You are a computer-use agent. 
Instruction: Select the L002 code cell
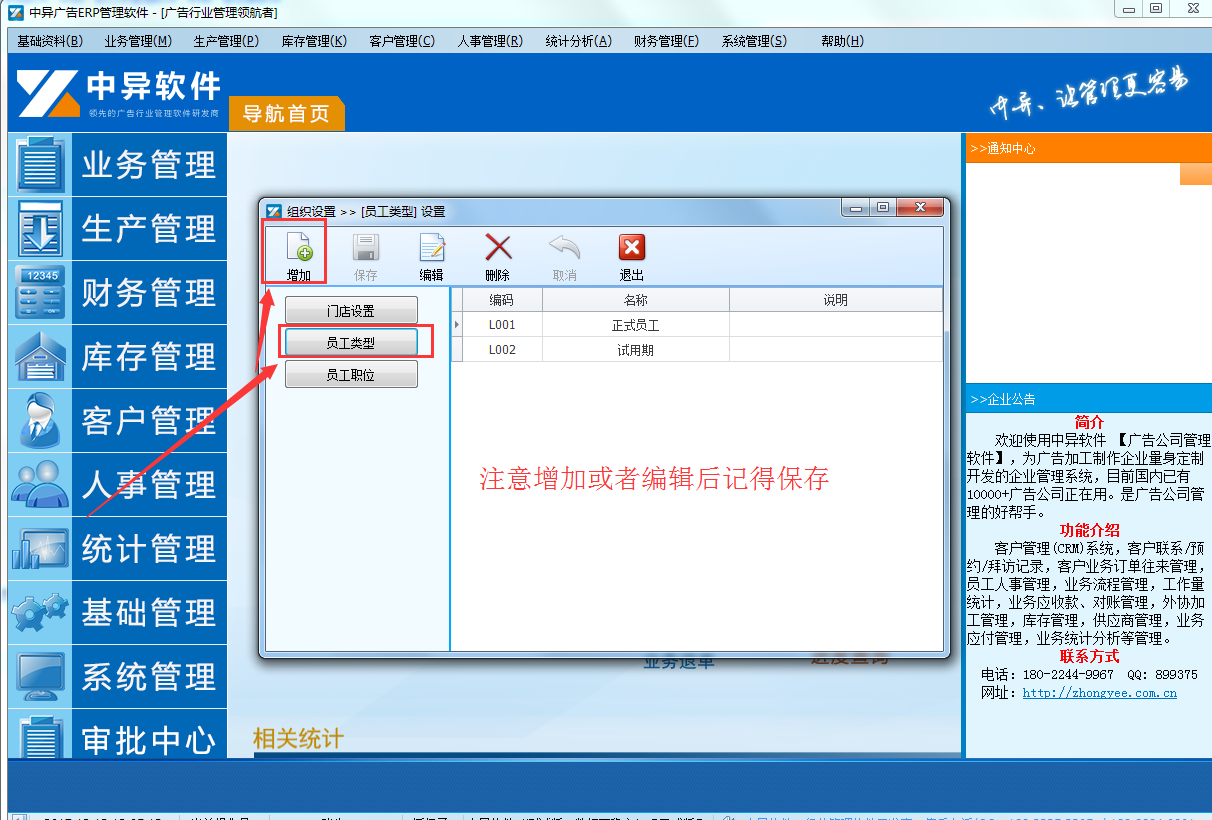click(x=502, y=350)
